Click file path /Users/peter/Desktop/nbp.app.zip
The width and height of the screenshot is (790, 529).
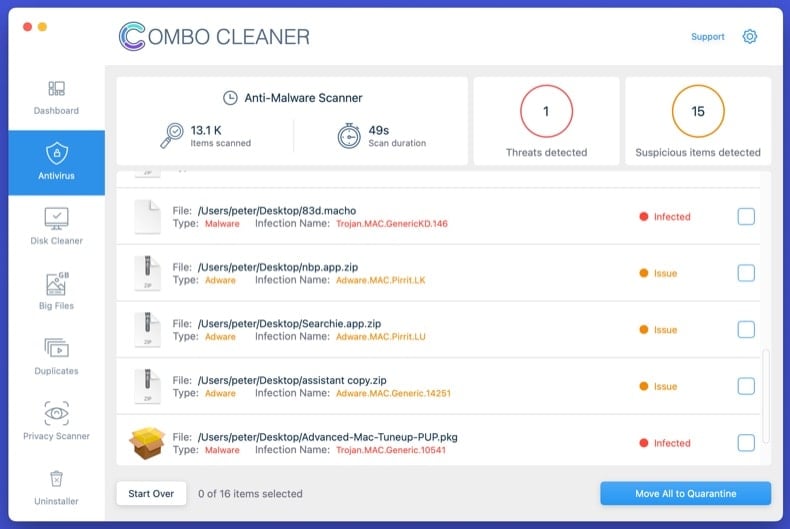point(278,267)
